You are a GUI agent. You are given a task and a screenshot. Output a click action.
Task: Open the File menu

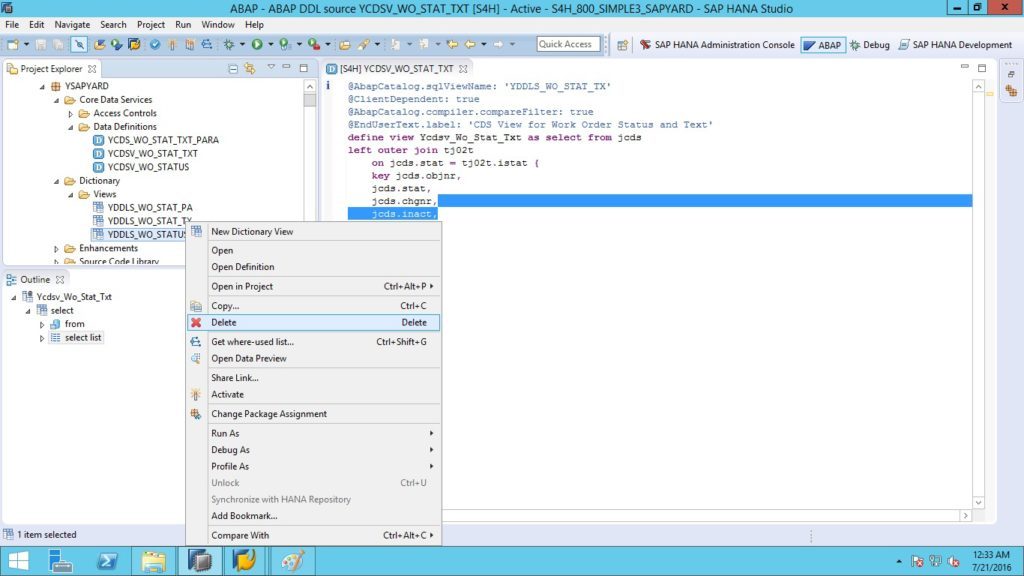coord(12,25)
